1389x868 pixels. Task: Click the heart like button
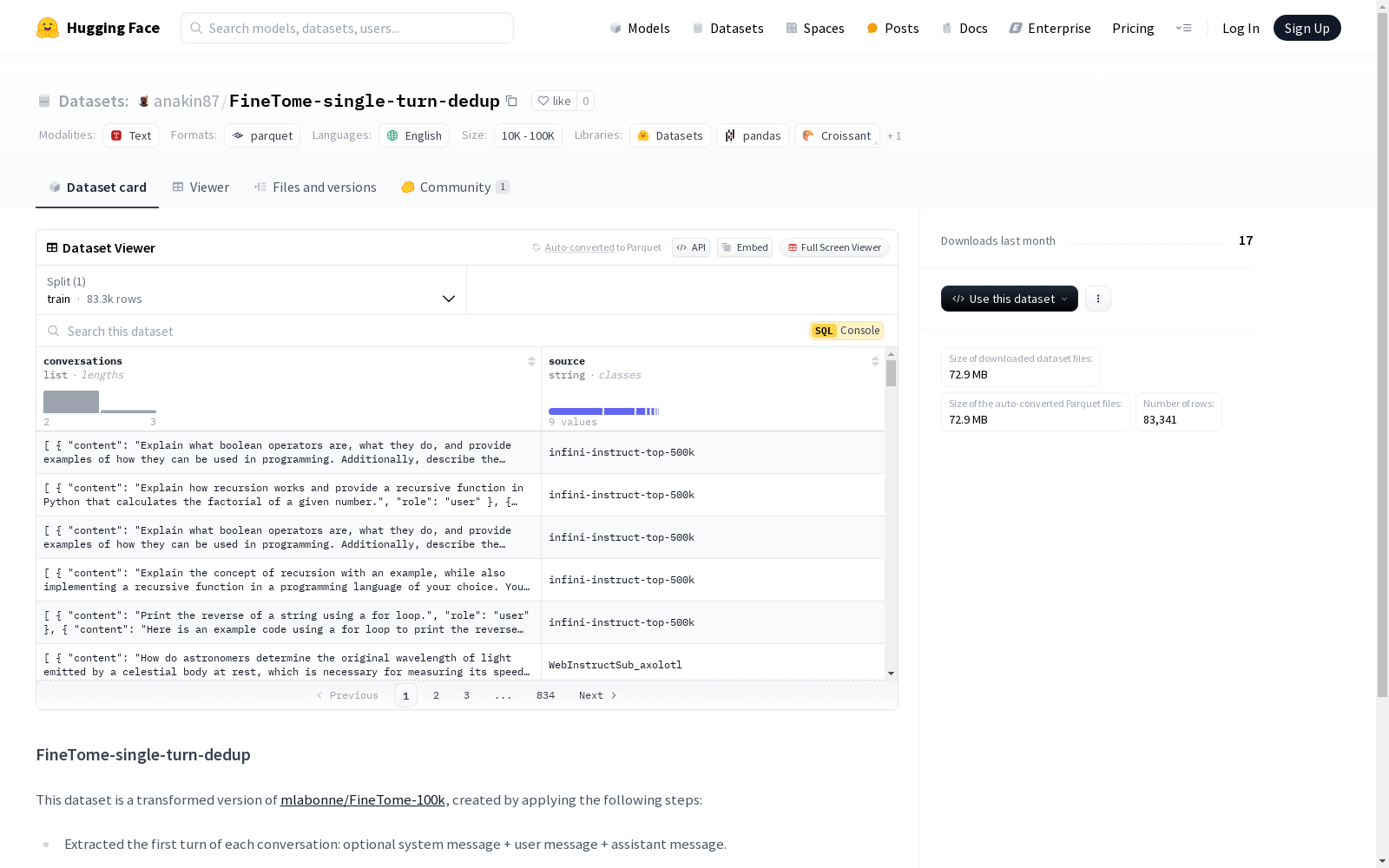pos(554,101)
